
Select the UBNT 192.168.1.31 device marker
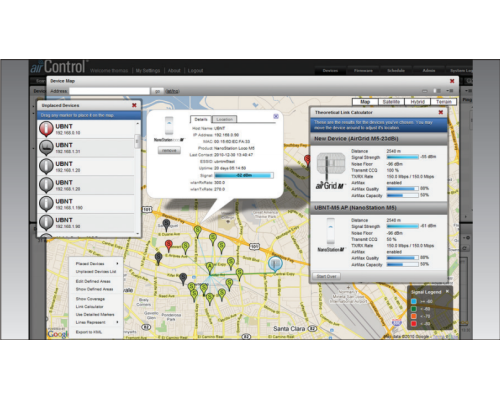46,148
